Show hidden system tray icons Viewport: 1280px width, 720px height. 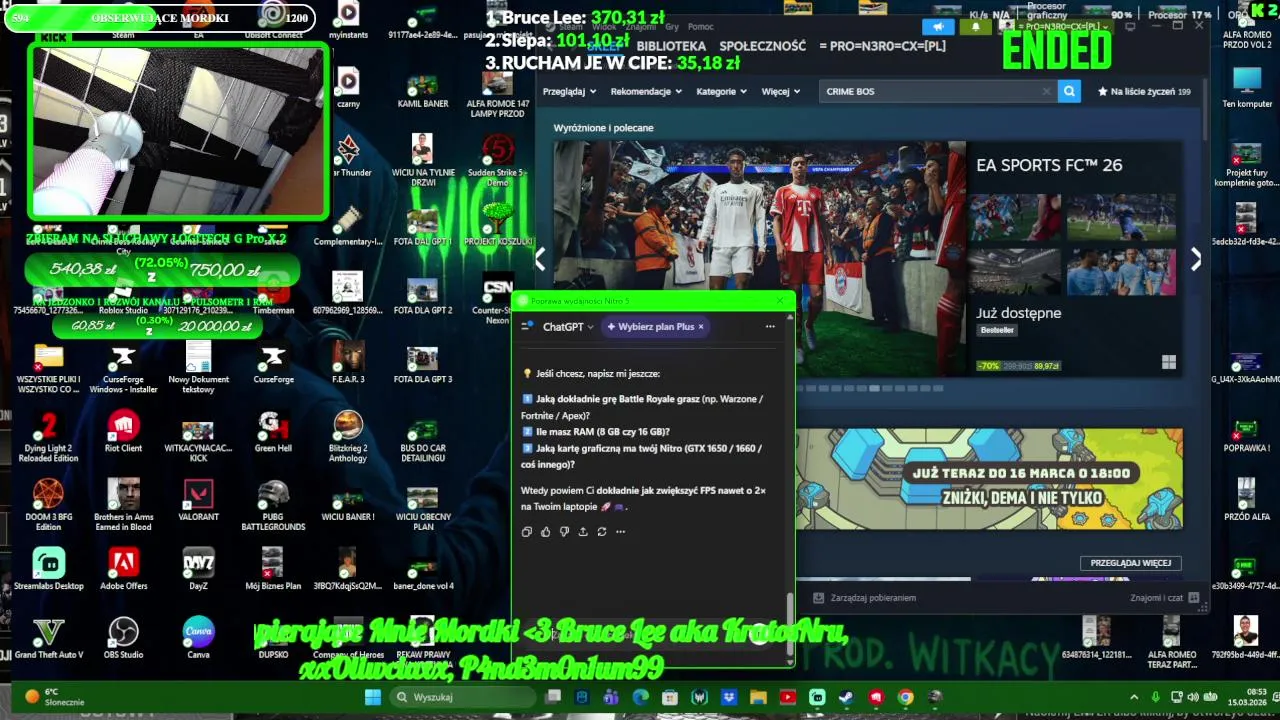[1134, 697]
